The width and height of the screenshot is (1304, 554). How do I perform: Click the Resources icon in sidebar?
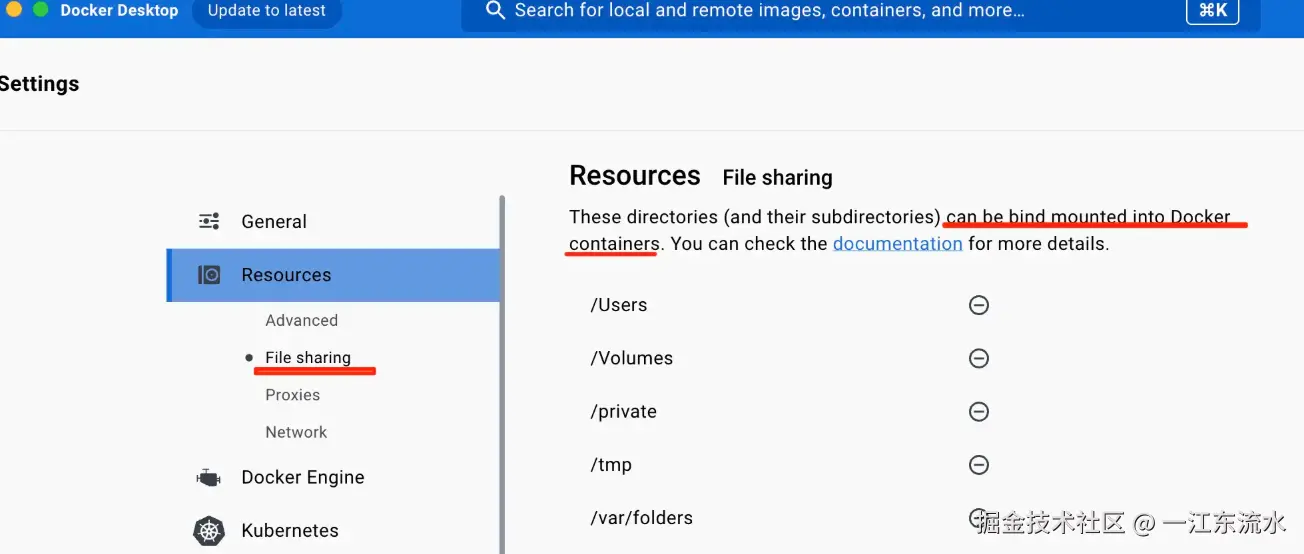click(x=209, y=275)
